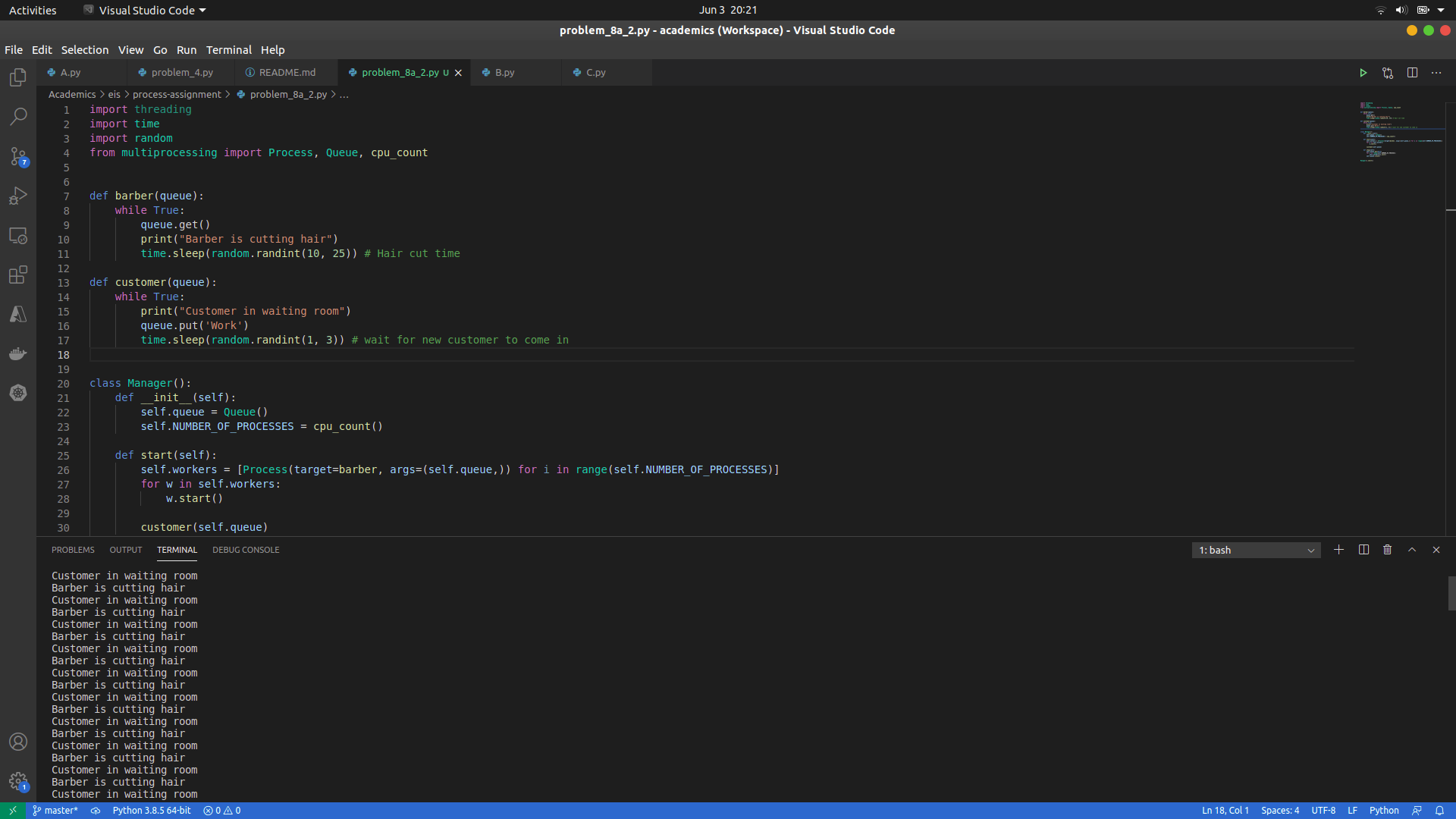Change language mode Python
The height and width of the screenshot is (819, 1456).
point(1384,811)
